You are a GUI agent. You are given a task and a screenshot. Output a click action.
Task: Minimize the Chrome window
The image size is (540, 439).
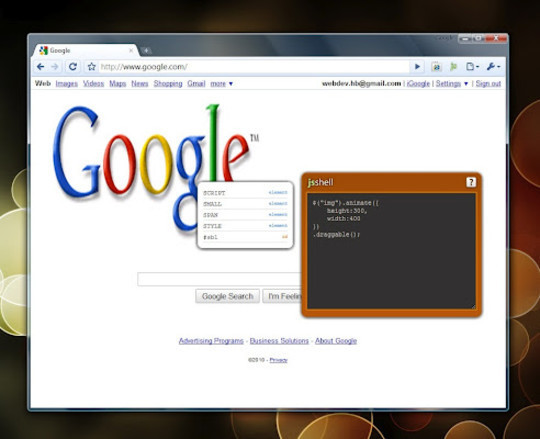465,39
